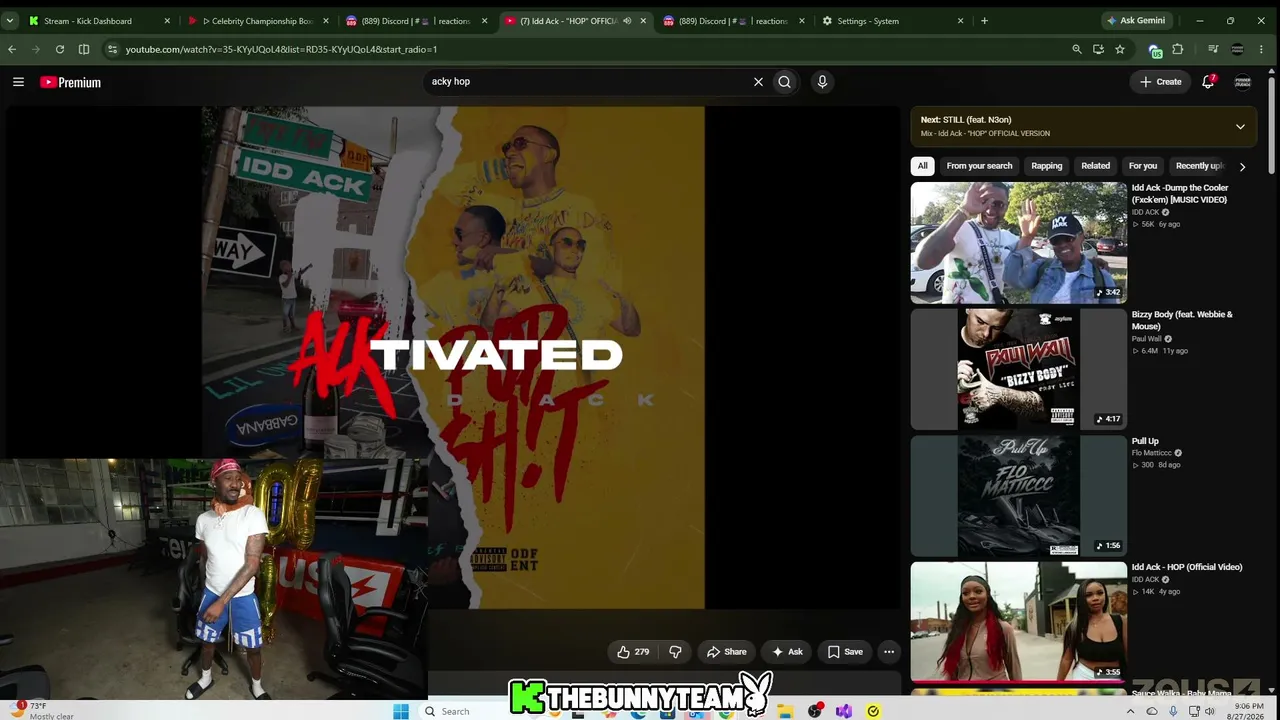
Task: Start voice search with the microphone
Action: pos(822,82)
